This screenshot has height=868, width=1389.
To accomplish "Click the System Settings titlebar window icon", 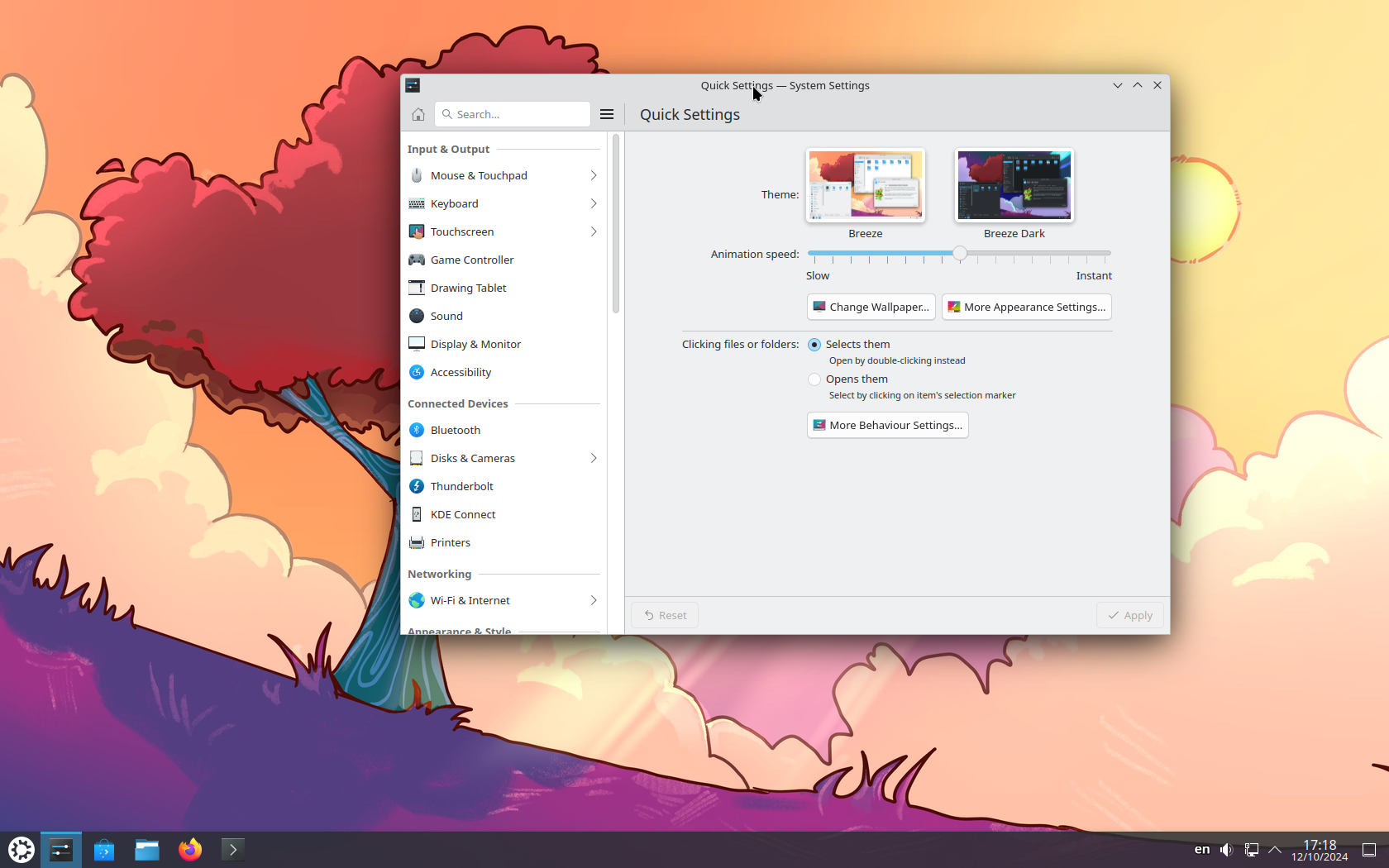I will pyautogui.click(x=413, y=85).
